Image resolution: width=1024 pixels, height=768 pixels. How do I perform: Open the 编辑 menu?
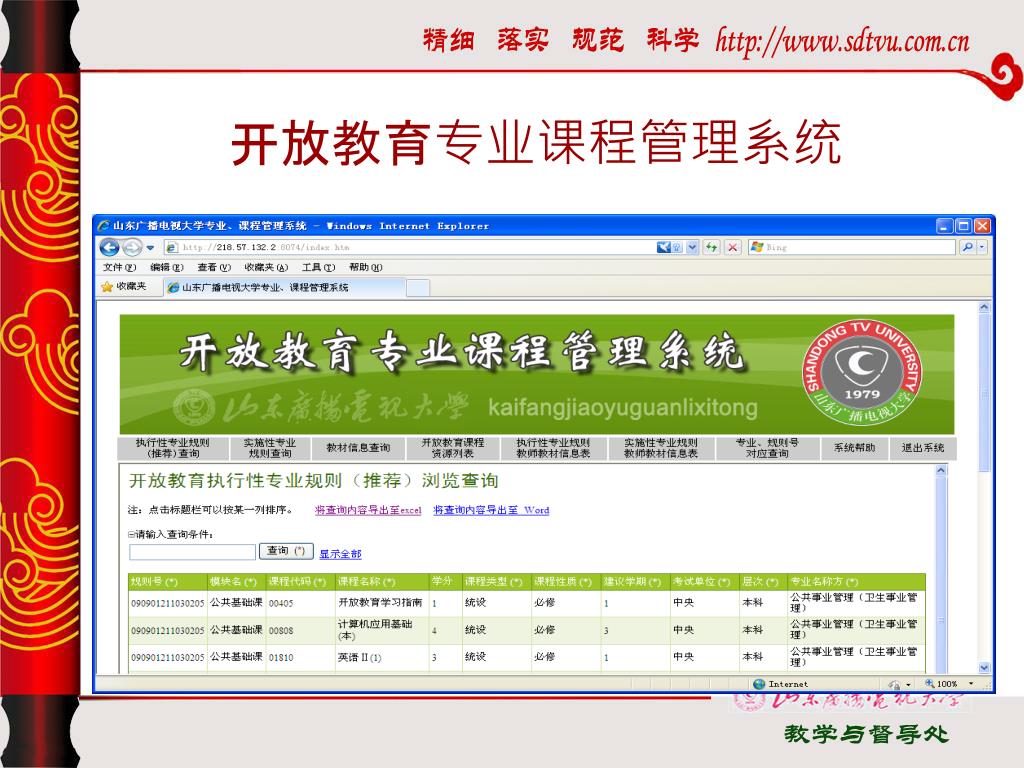coord(167,267)
